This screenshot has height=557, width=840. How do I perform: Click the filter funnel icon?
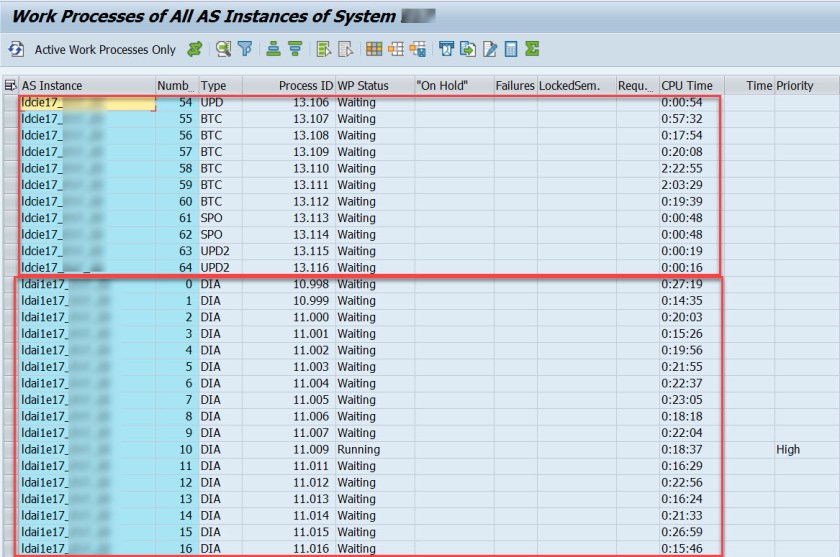pyautogui.click(x=245, y=49)
